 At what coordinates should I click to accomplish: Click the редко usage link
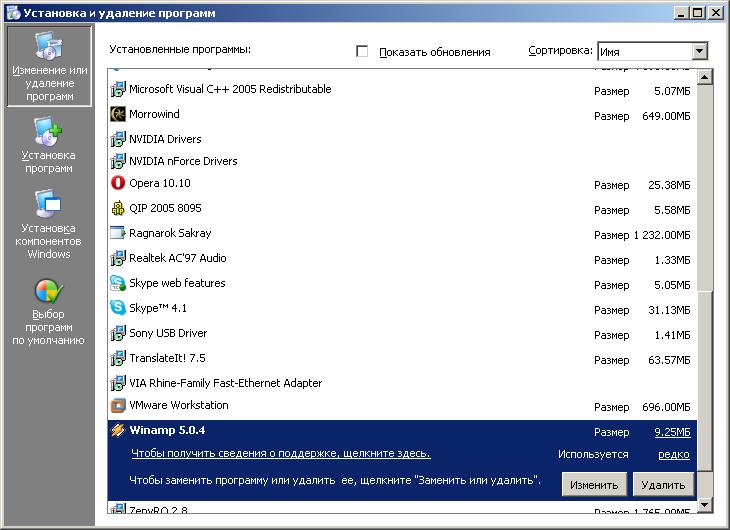pyautogui.click(x=674, y=455)
